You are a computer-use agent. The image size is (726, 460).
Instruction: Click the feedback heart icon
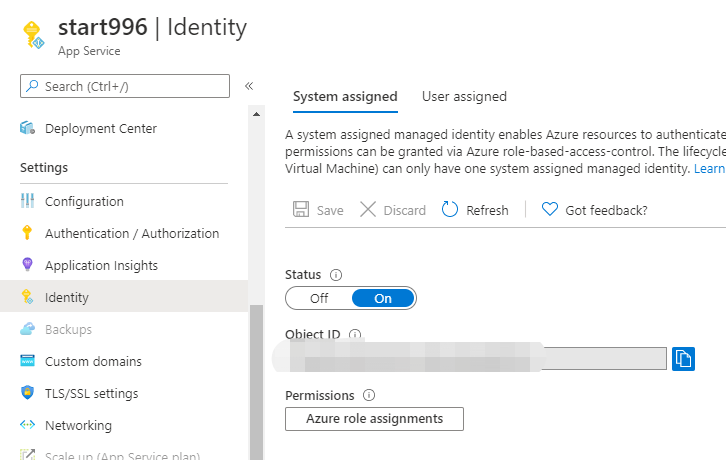pyautogui.click(x=550, y=209)
